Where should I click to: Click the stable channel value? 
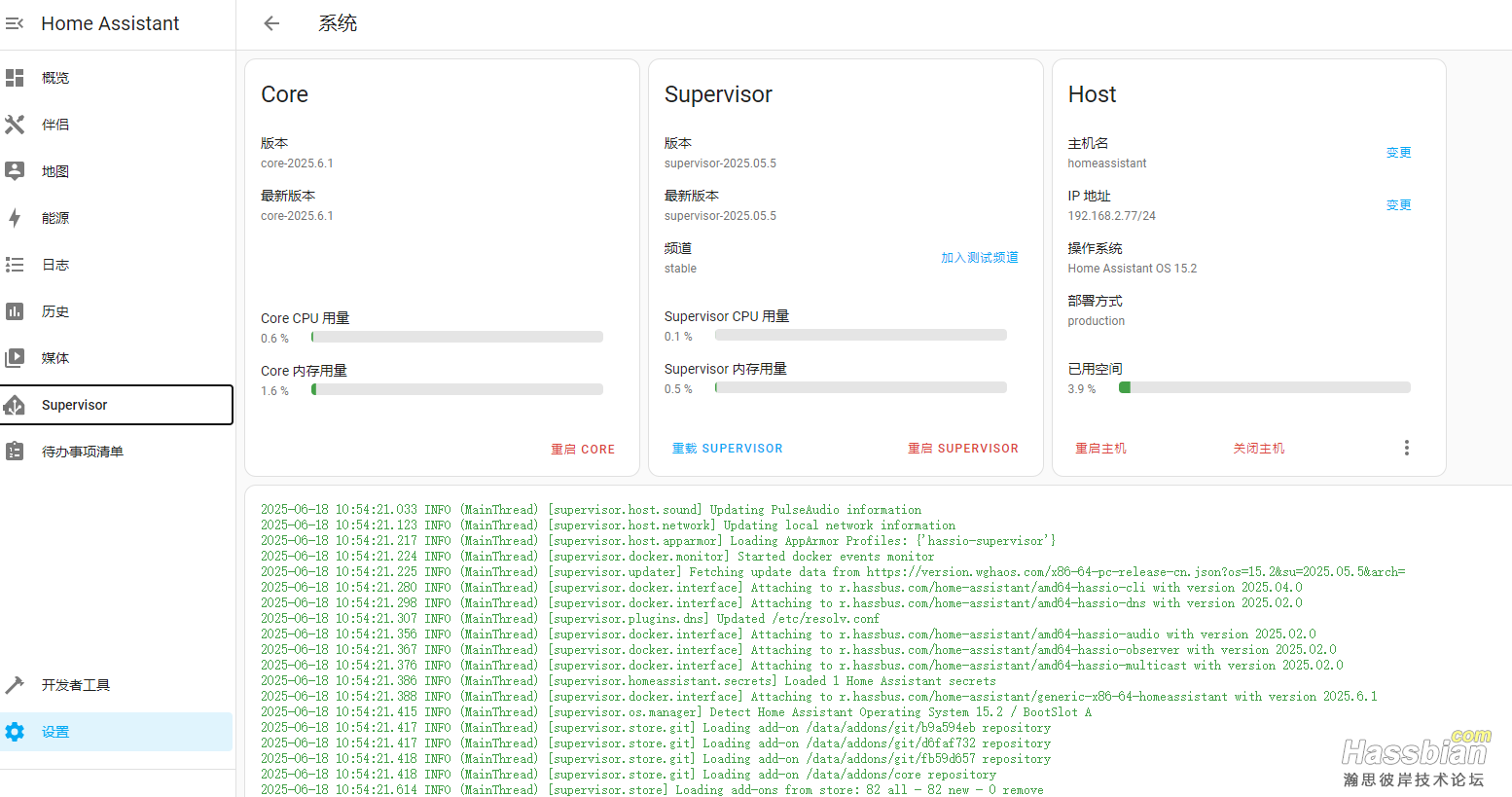pos(680,269)
